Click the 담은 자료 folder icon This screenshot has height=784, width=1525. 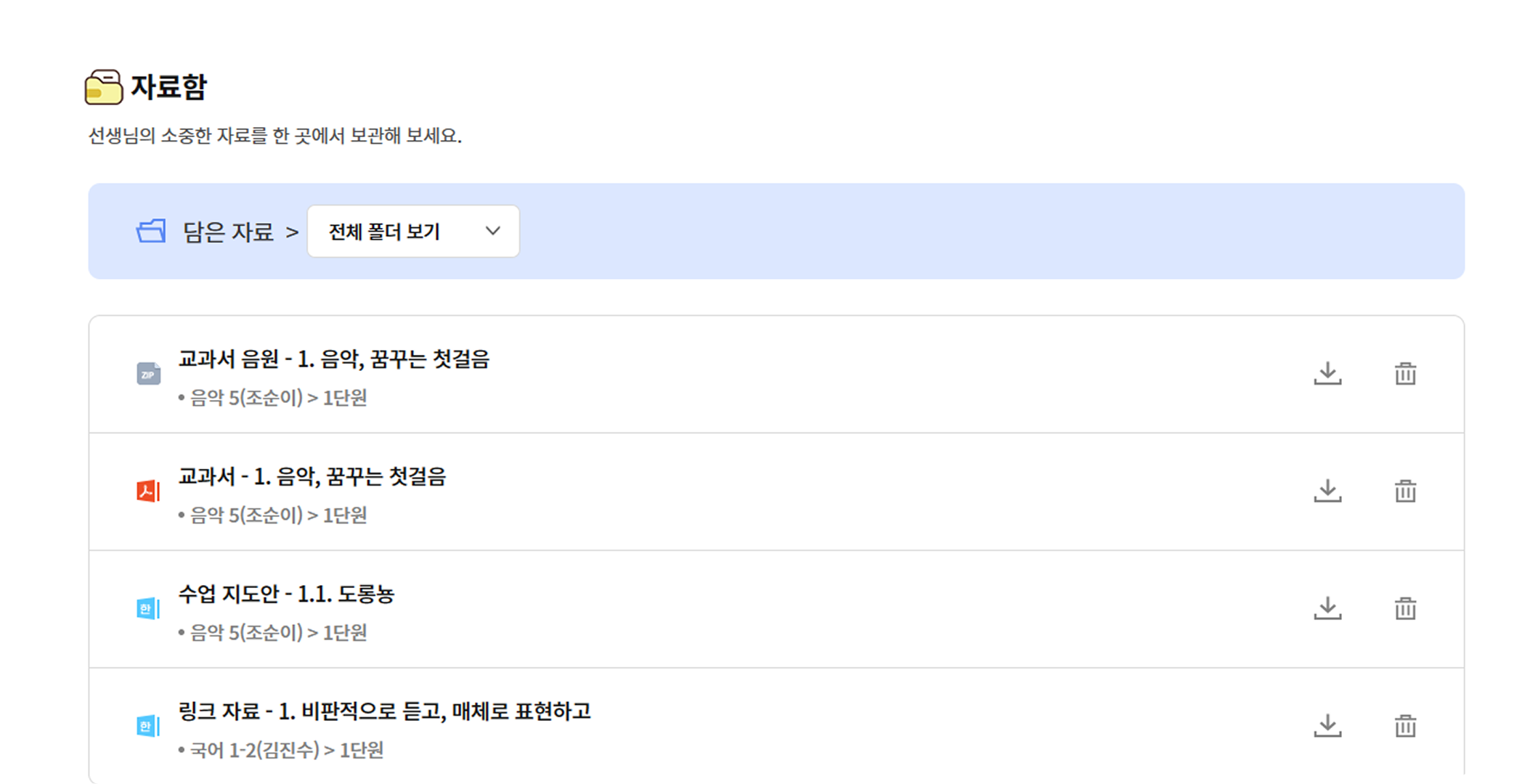pyautogui.click(x=151, y=231)
